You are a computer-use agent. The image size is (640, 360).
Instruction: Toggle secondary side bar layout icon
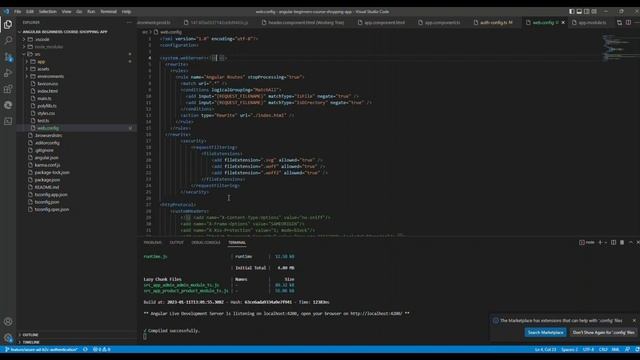point(587,11)
